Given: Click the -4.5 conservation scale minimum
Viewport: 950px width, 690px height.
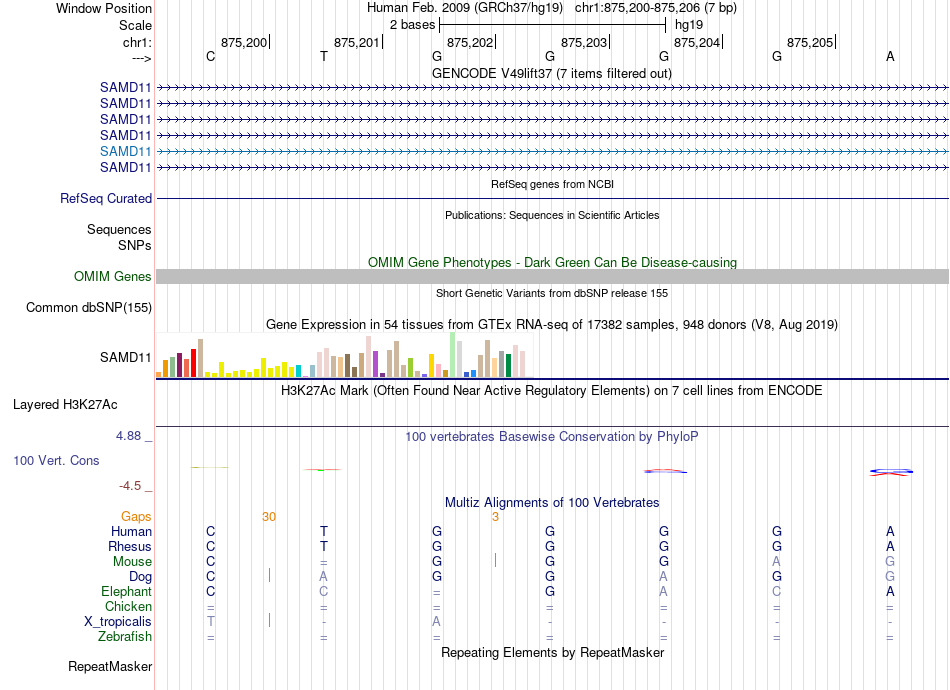Looking at the screenshot, I should 130,486.
